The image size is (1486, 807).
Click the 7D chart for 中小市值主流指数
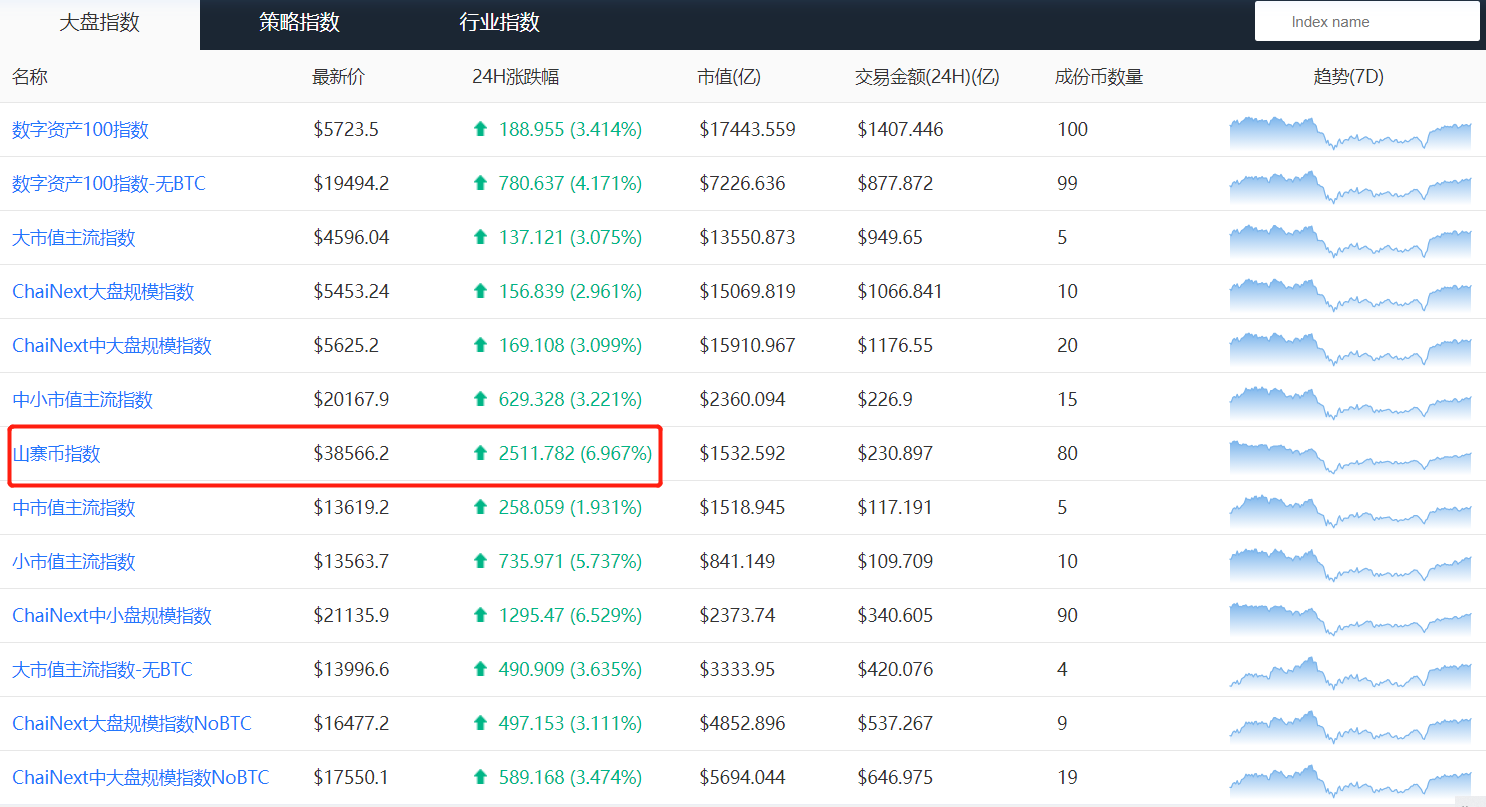click(x=1350, y=402)
